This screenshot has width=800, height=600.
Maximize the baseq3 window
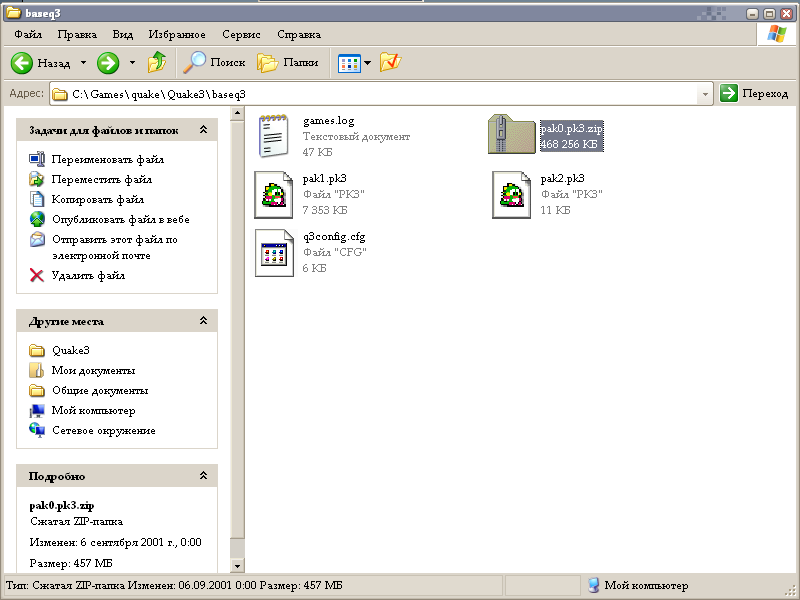pyautogui.click(x=769, y=14)
